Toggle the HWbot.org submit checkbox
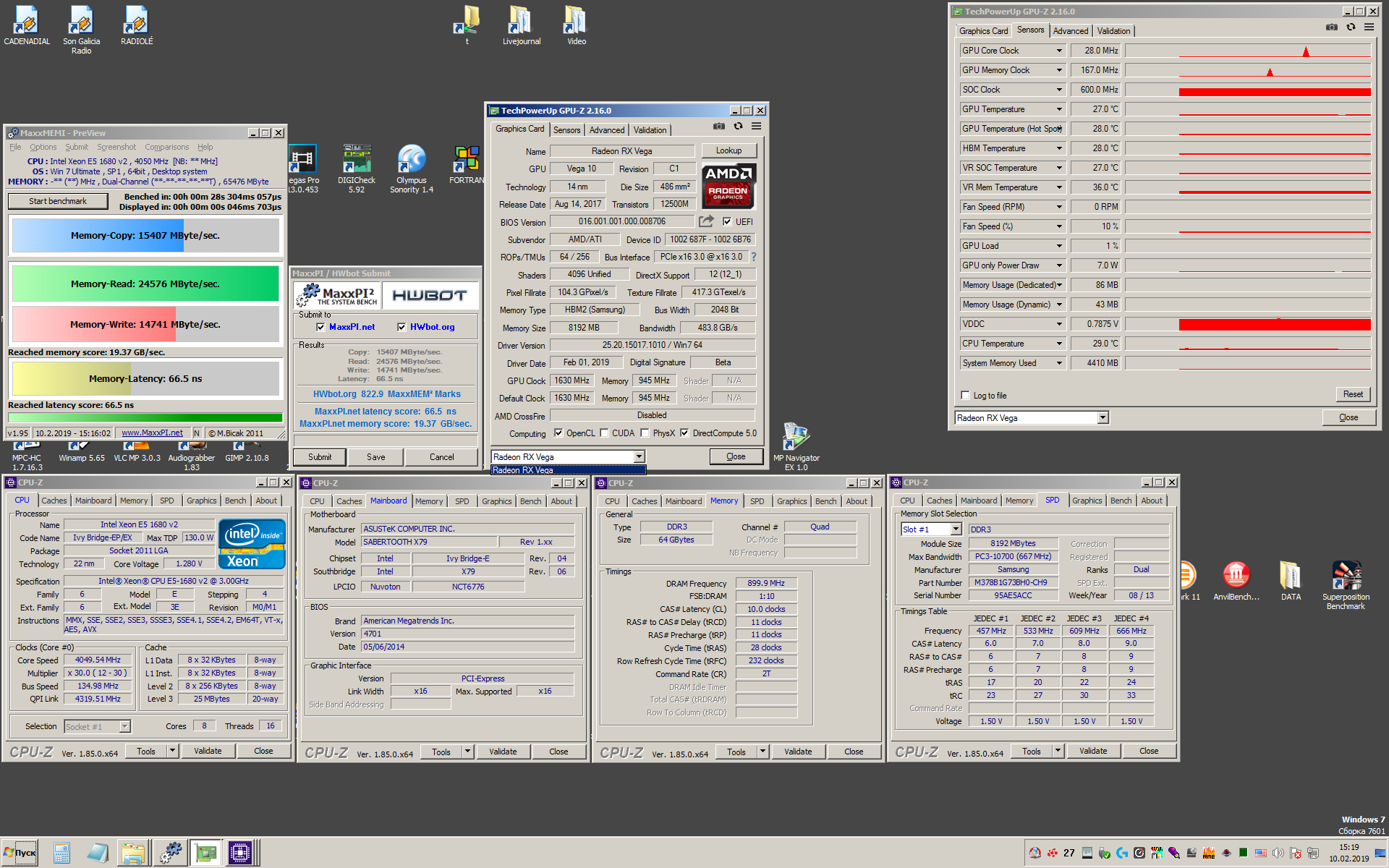1389x868 pixels. (x=402, y=327)
